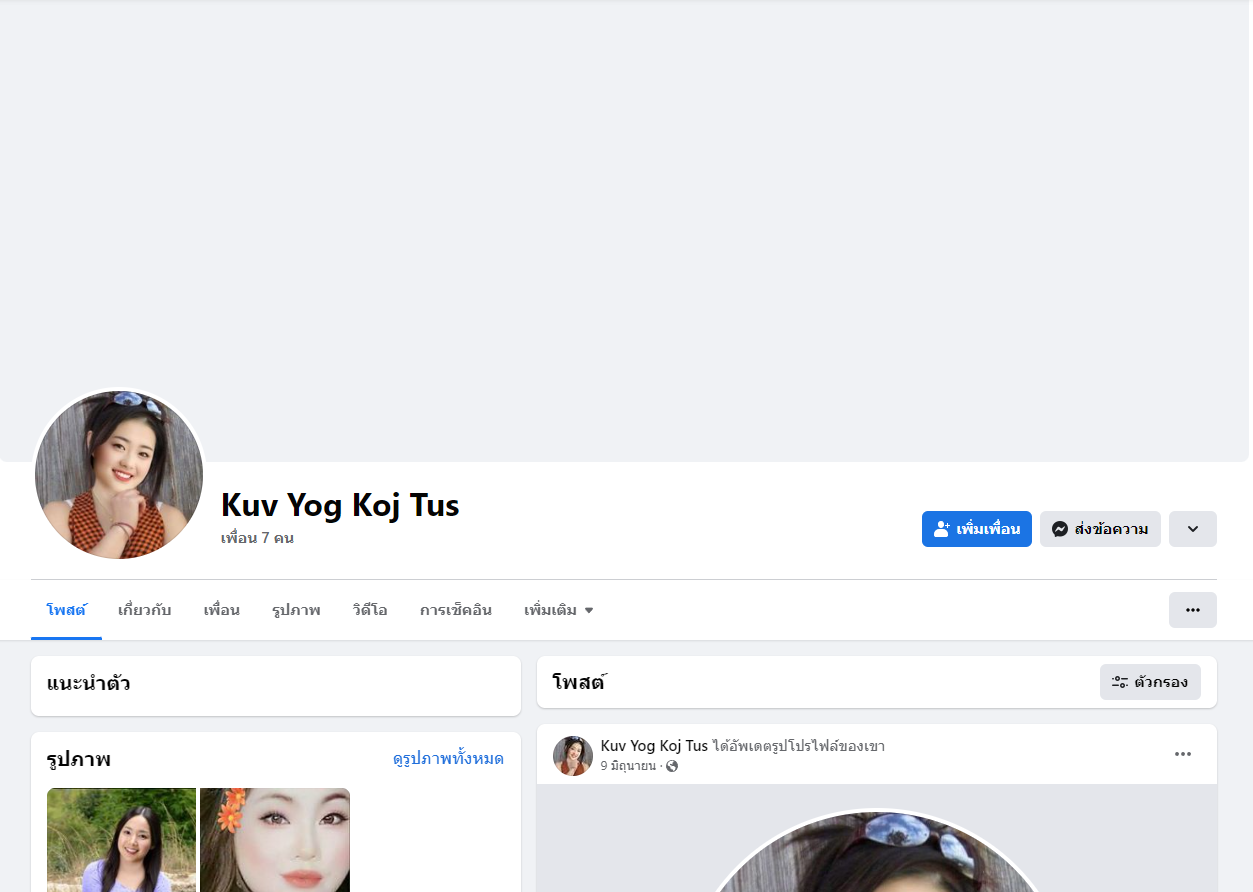Click the Messenger icon in the message button
Viewport: 1253px width, 892px height.
coord(1060,529)
